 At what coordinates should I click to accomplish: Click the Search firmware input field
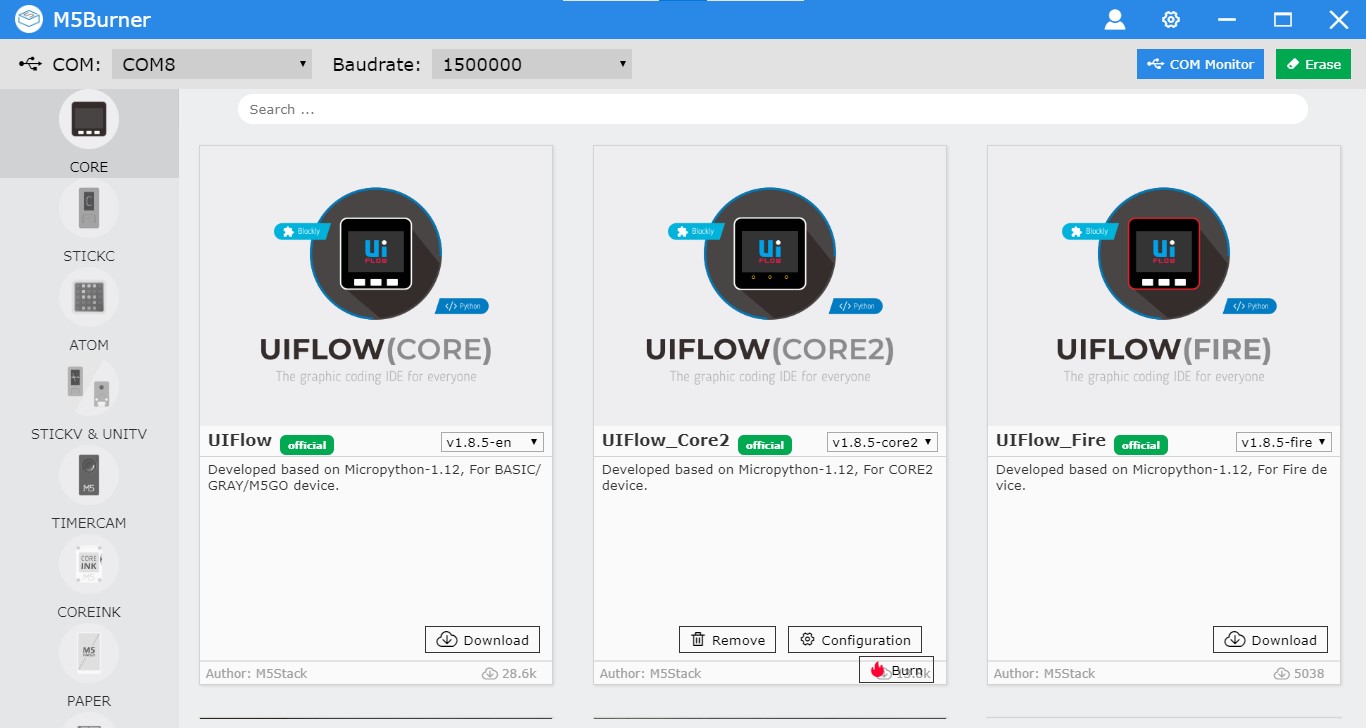(x=770, y=109)
